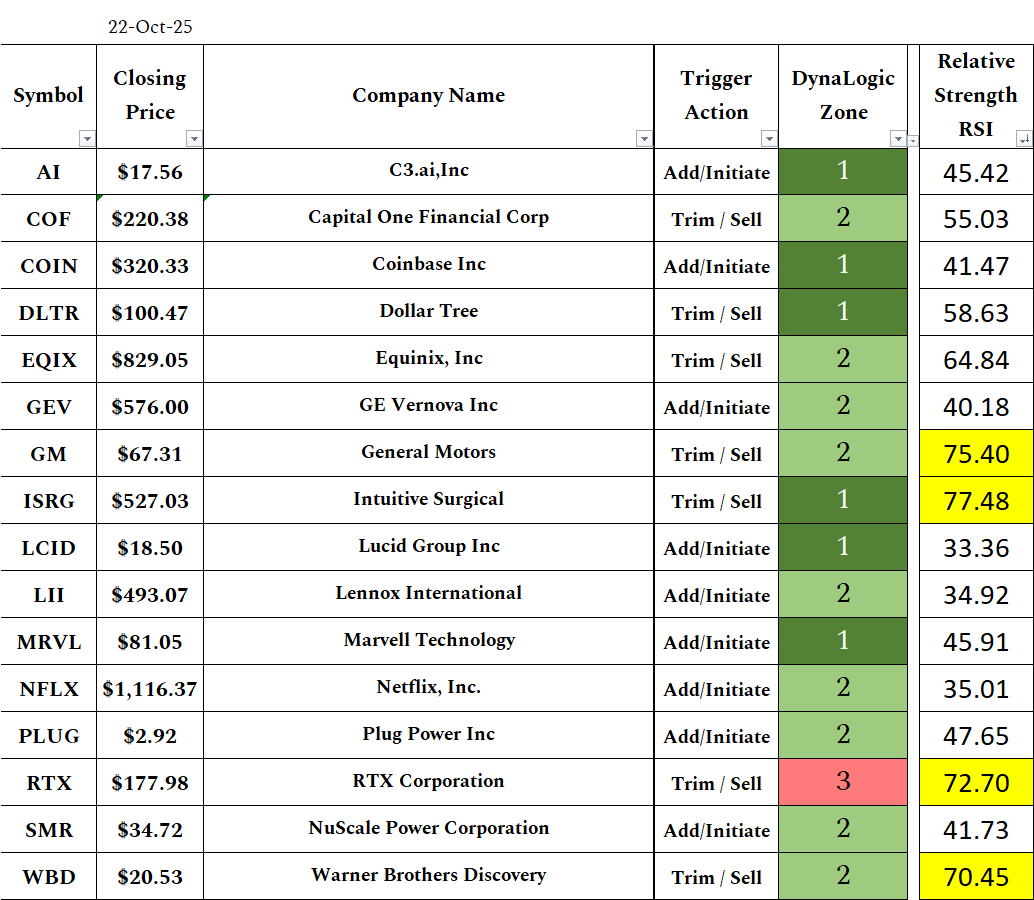Click the ISRG symbol cell
1034x900 pixels.
tap(49, 501)
